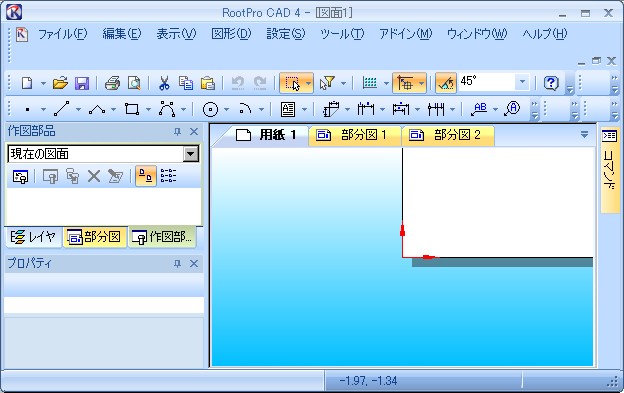This screenshot has width=624, height=393.
Task: Open the コマンド side panel
Action: click(609, 170)
